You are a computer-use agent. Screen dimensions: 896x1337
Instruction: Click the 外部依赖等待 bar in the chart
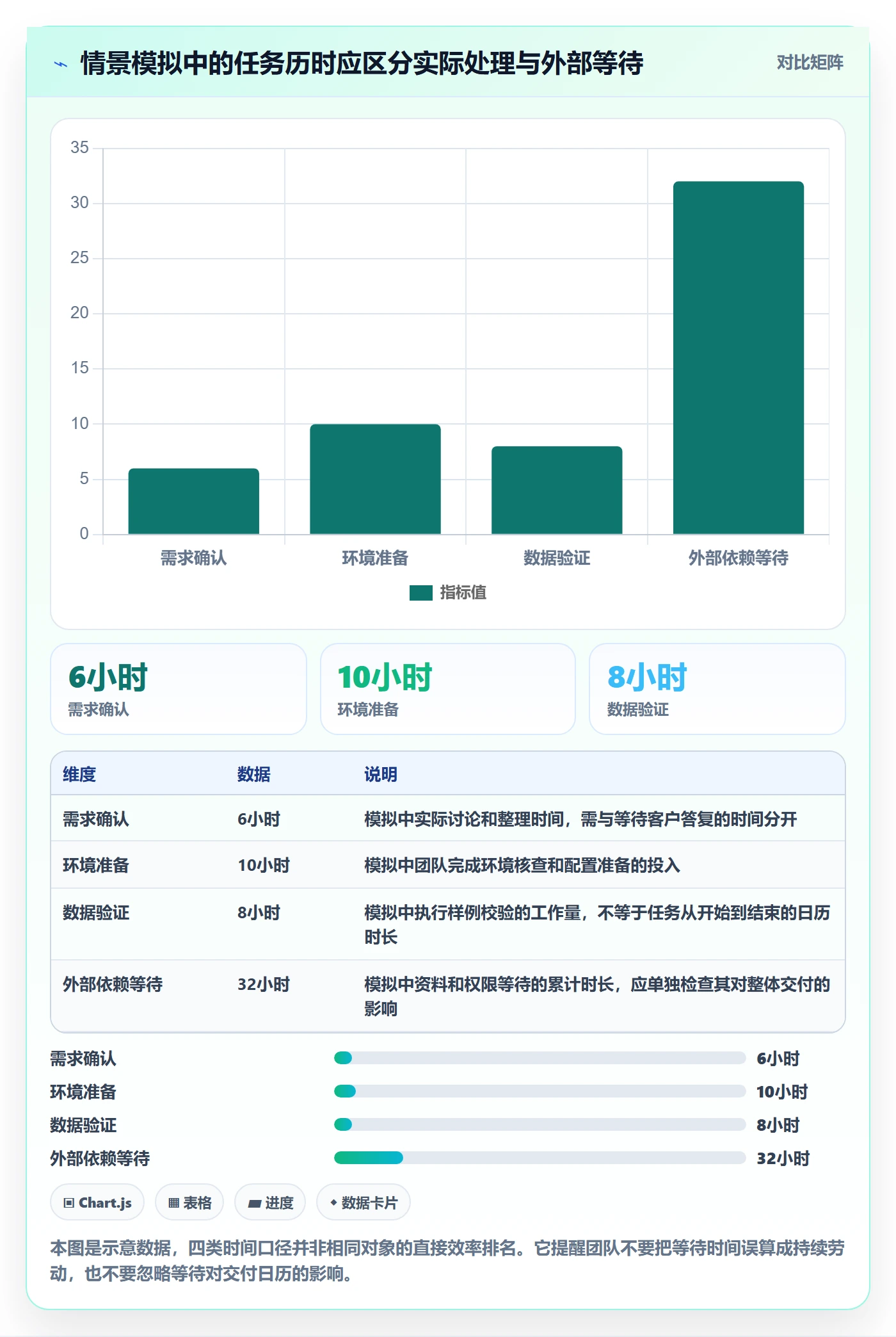pos(739,357)
